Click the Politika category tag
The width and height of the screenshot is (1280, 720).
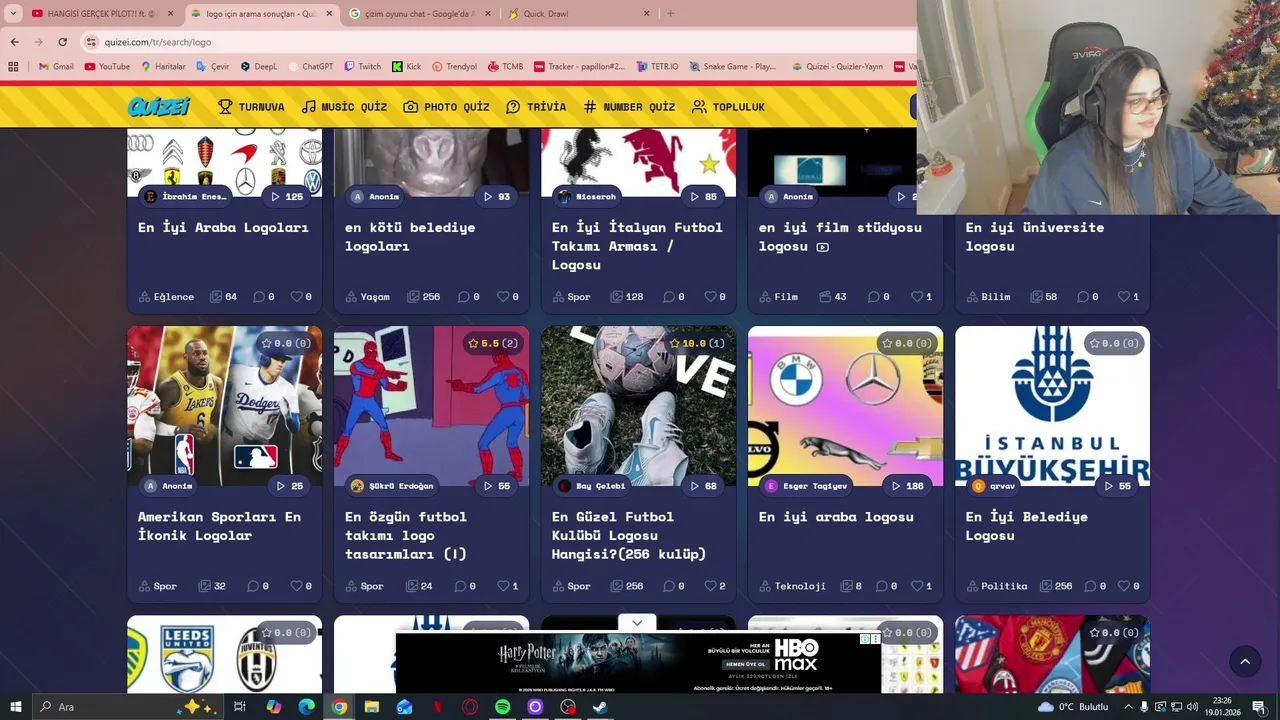click(x=996, y=586)
